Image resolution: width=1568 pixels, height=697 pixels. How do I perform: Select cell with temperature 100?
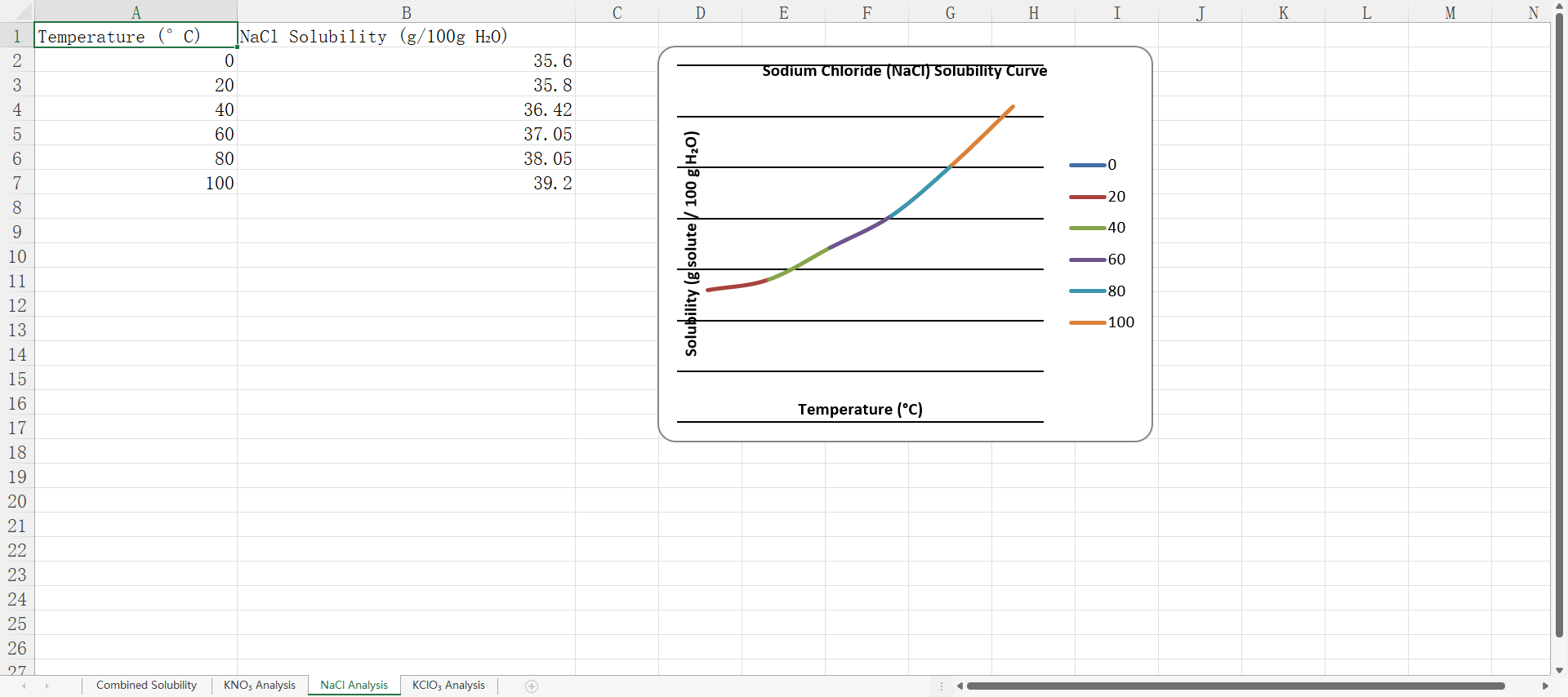[136, 183]
